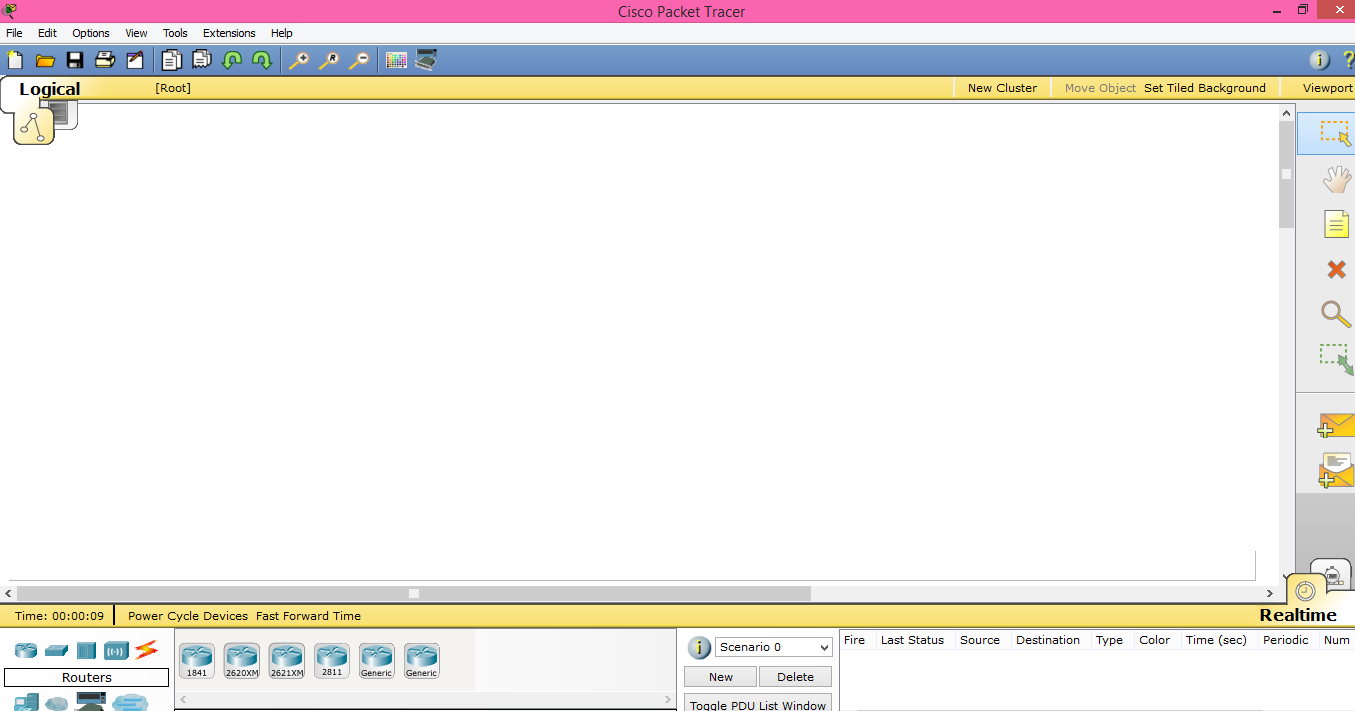
Task: Pick the 2621XM router model
Action: (x=287, y=661)
